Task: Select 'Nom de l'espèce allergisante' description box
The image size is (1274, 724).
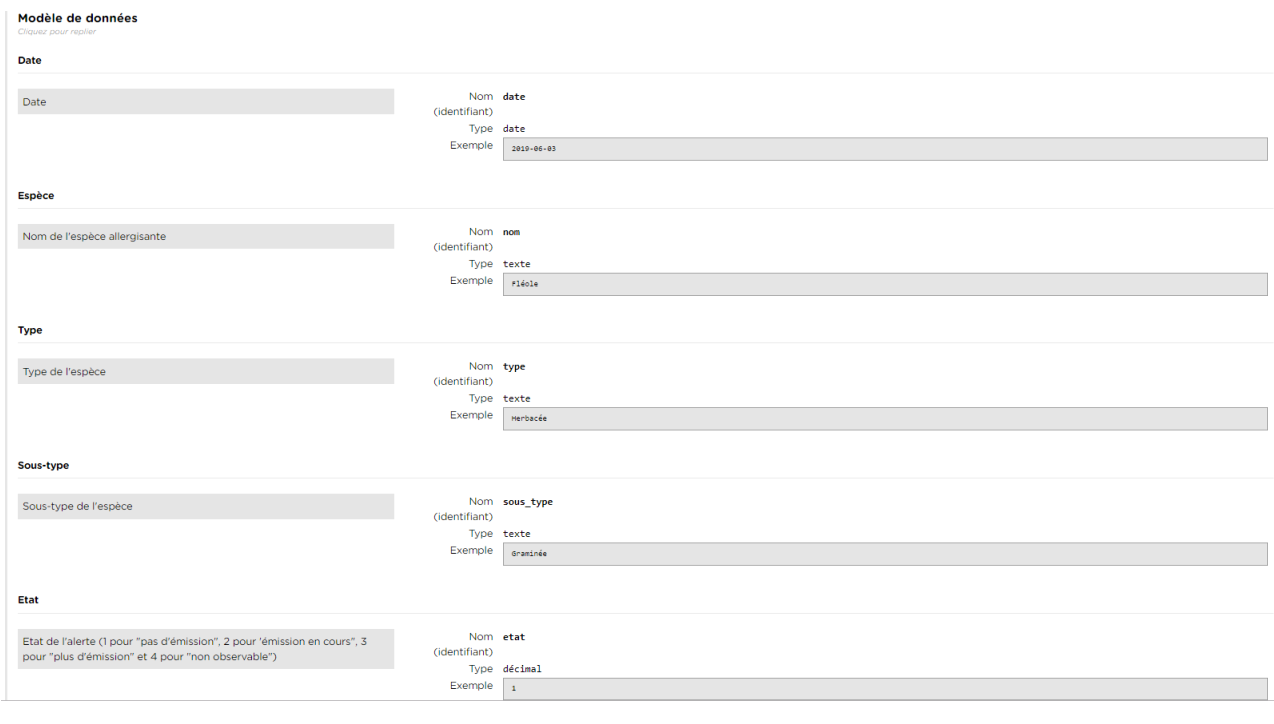Action: [206, 237]
